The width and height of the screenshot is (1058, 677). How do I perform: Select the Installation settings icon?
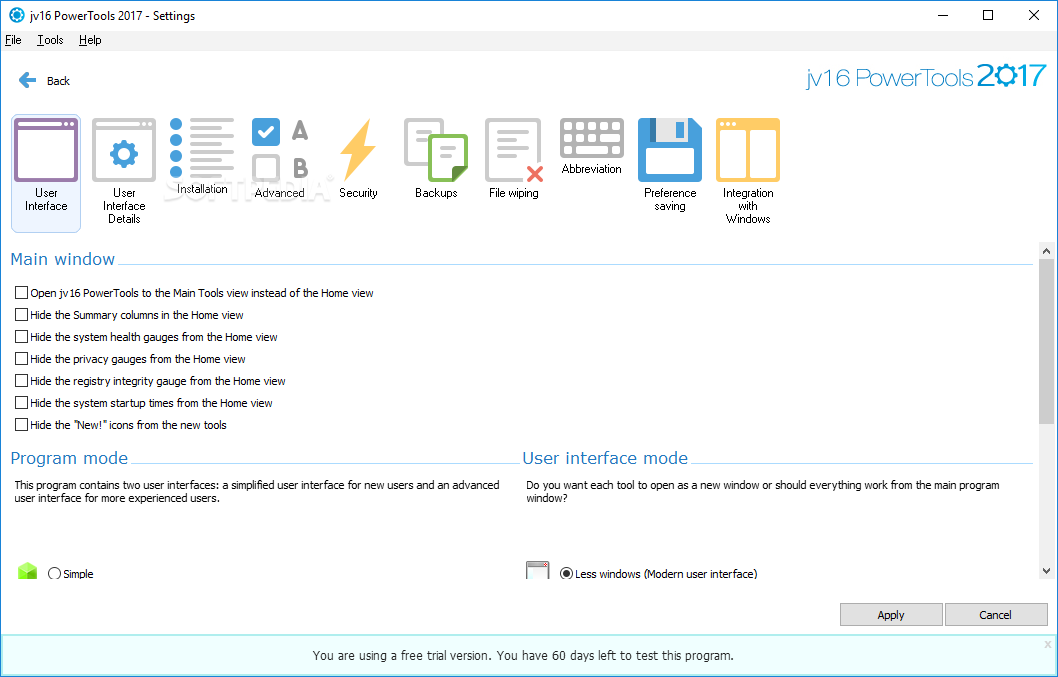202,157
